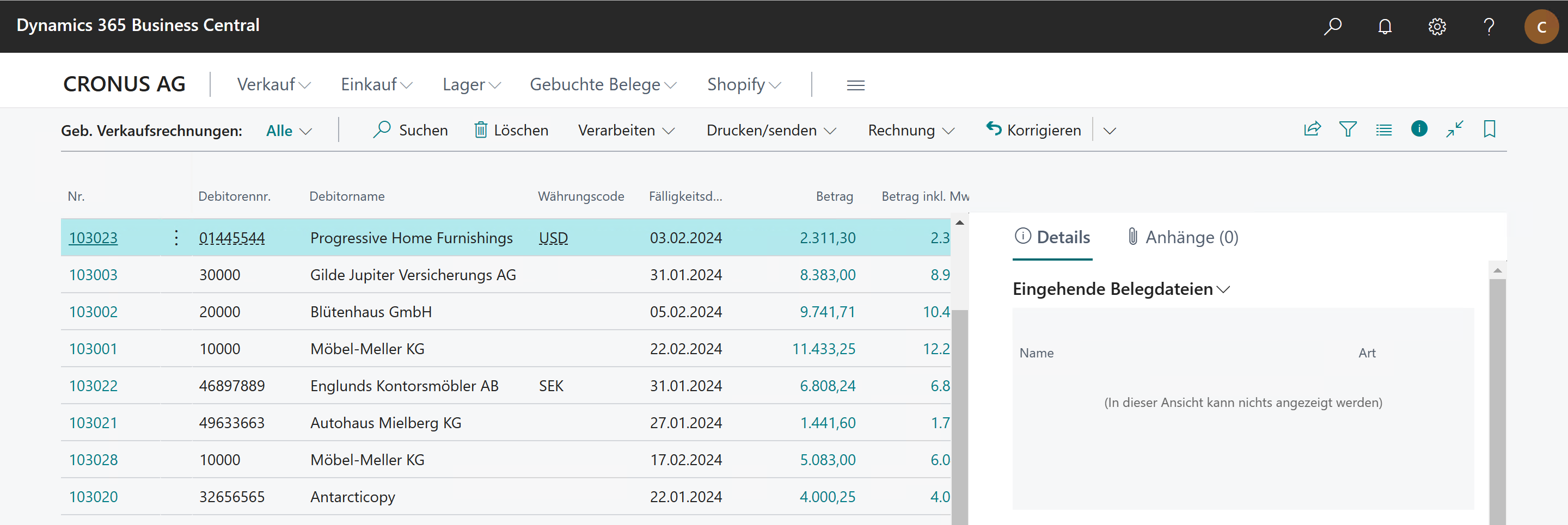The image size is (1568, 525).
Task: Sort by Nr. column header
Action: tap(76, 196)
